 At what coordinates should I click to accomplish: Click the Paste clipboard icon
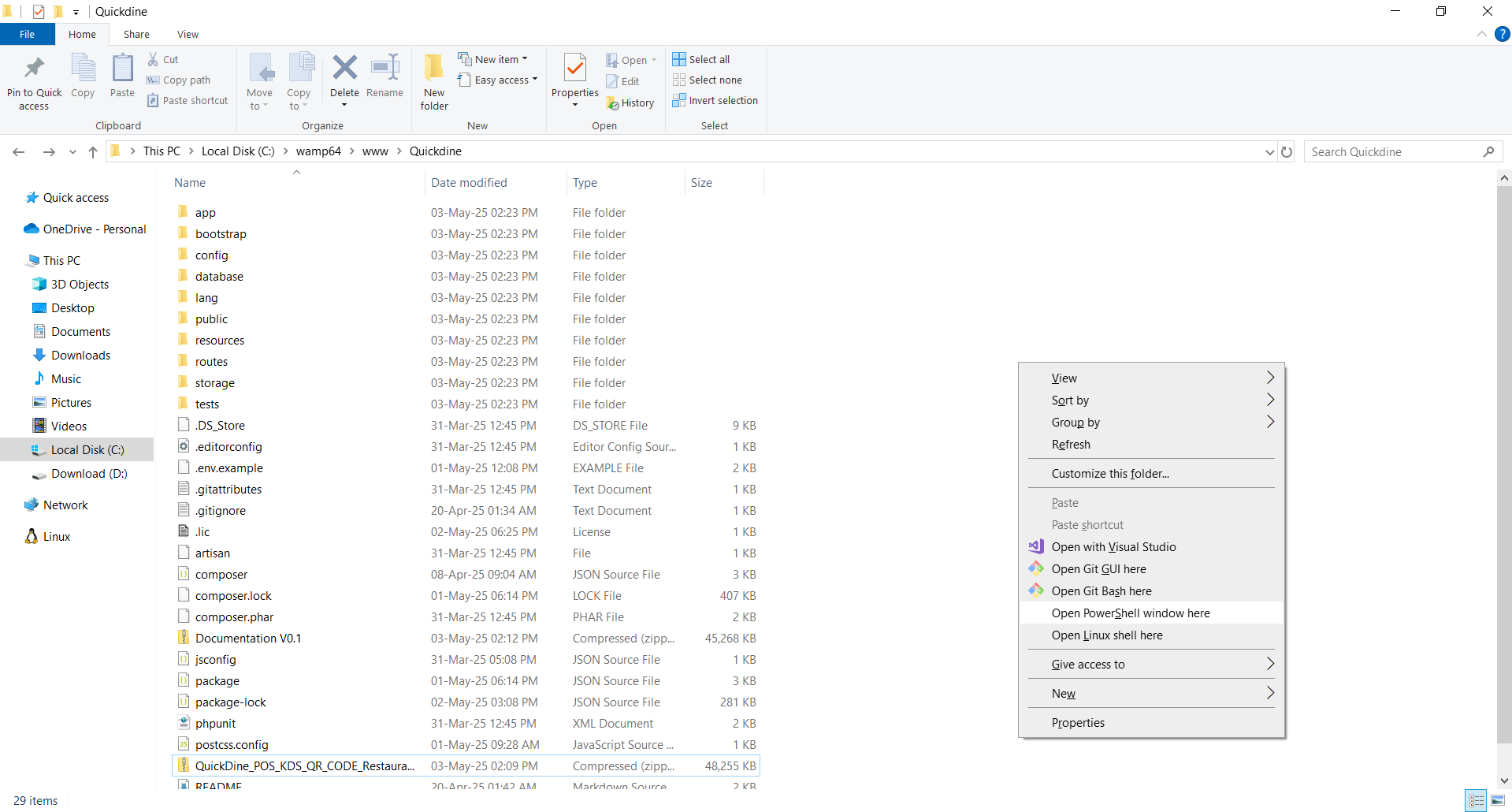tap(122, 68)
